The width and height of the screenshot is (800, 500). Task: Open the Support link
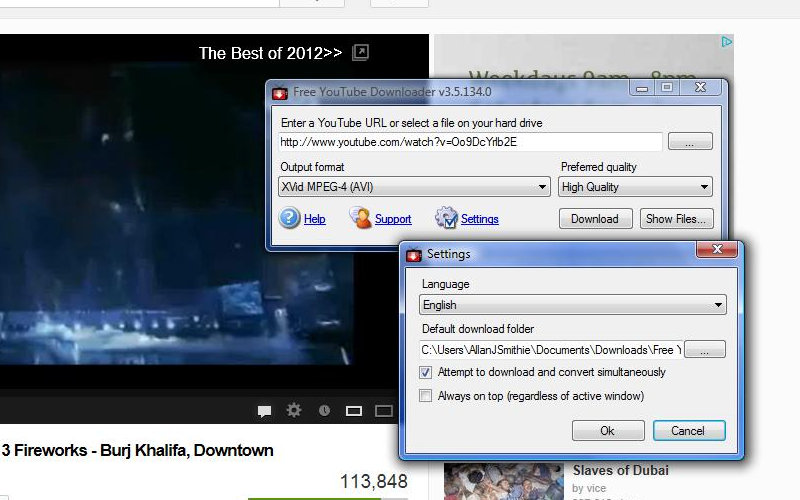393,219
